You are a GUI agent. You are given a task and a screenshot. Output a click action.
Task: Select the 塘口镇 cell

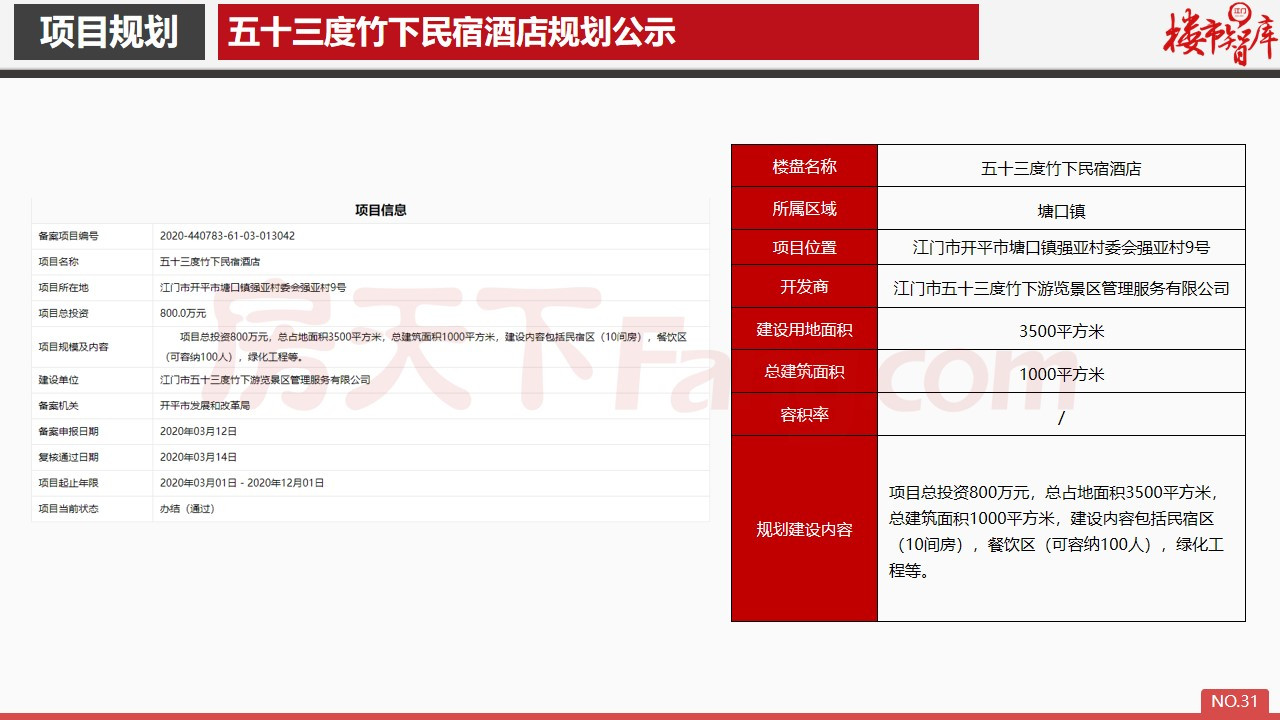(1061, 210)
